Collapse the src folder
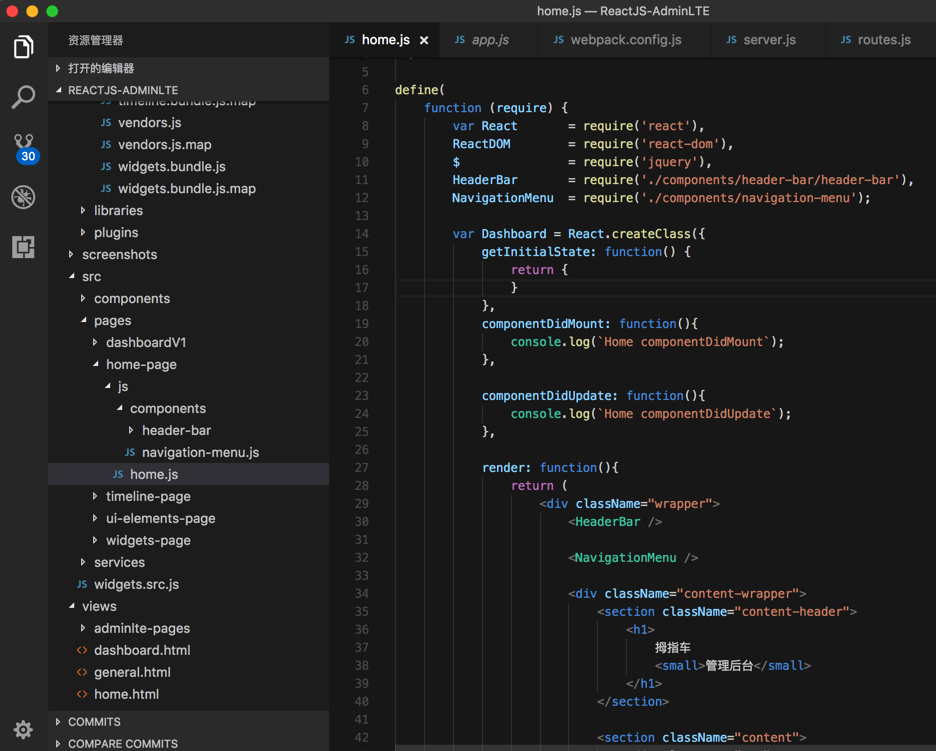The width and height of the screenshot is (936, 751). click(x=91, y=276)
